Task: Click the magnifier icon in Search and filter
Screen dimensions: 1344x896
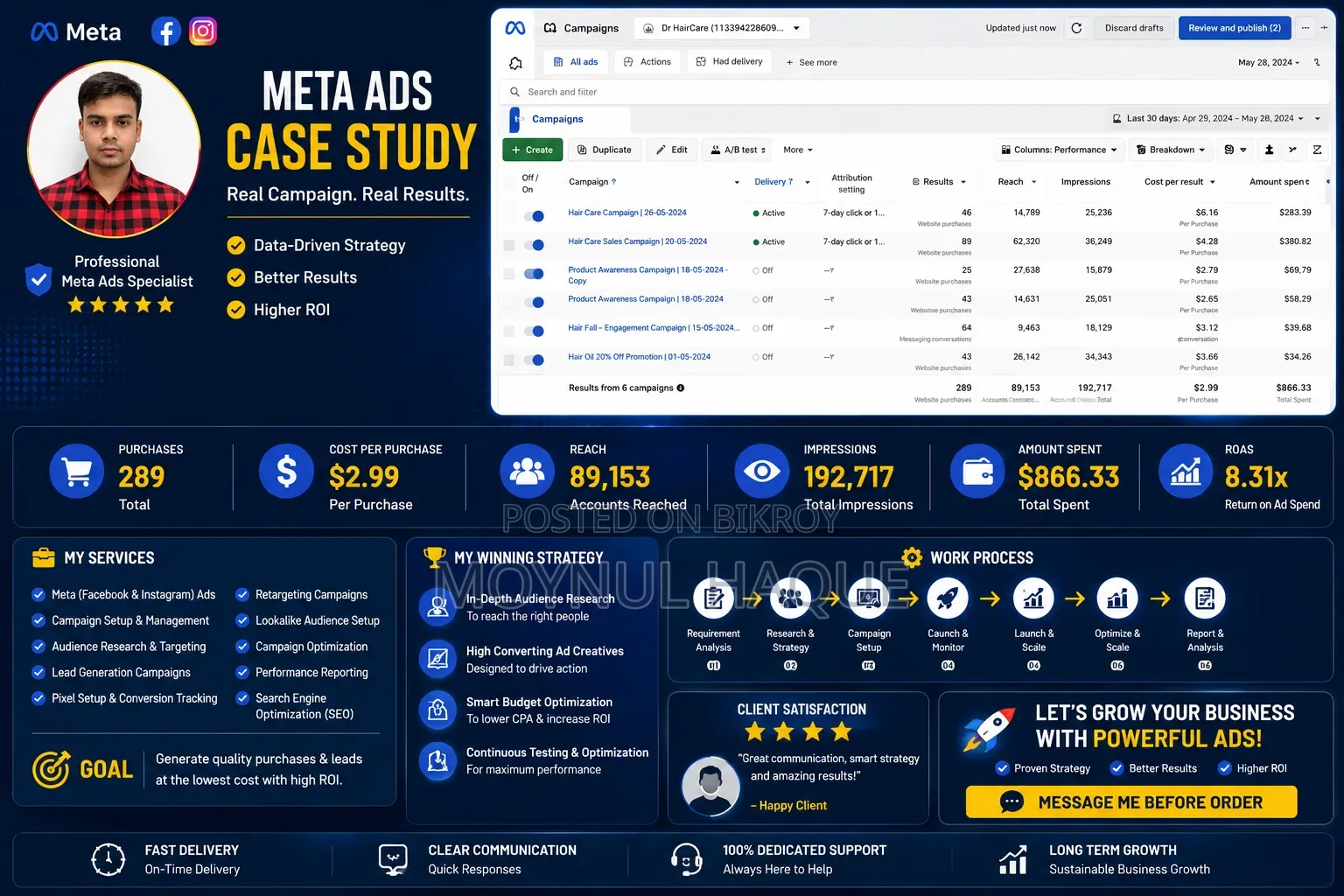Action: coord(514,92)
